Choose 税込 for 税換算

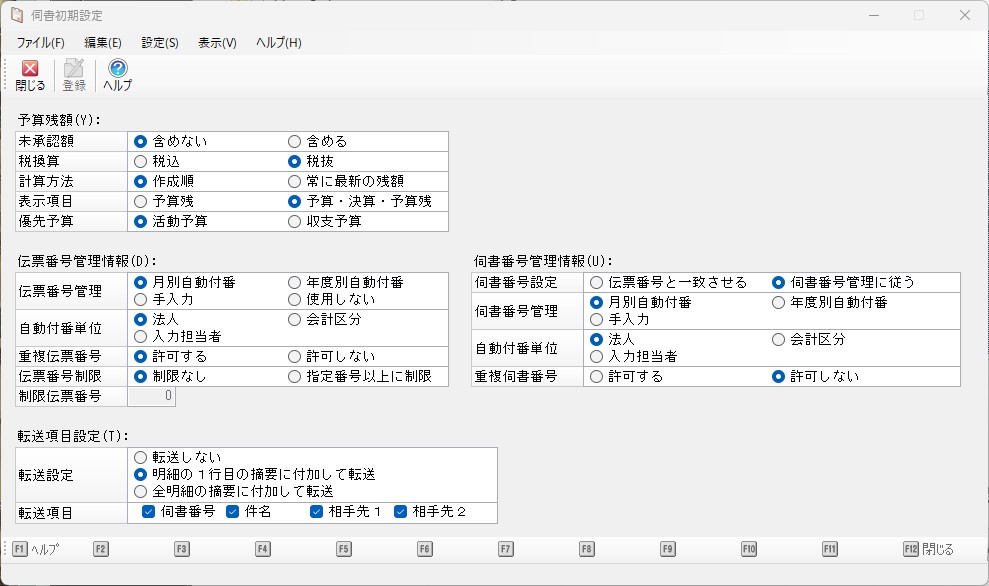[x=141, y=161]
